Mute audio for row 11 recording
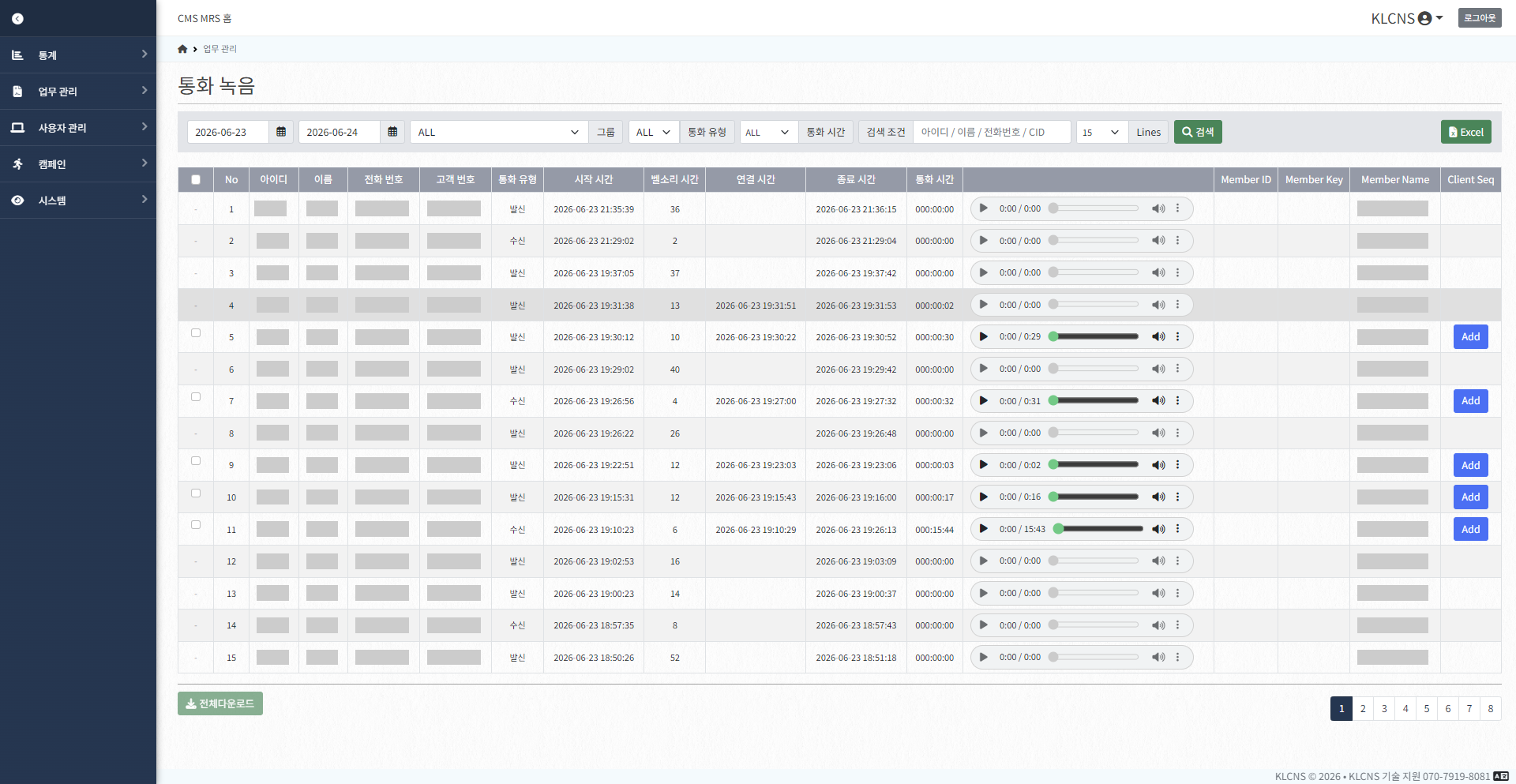1516x784 pixels. point(1158,528)
